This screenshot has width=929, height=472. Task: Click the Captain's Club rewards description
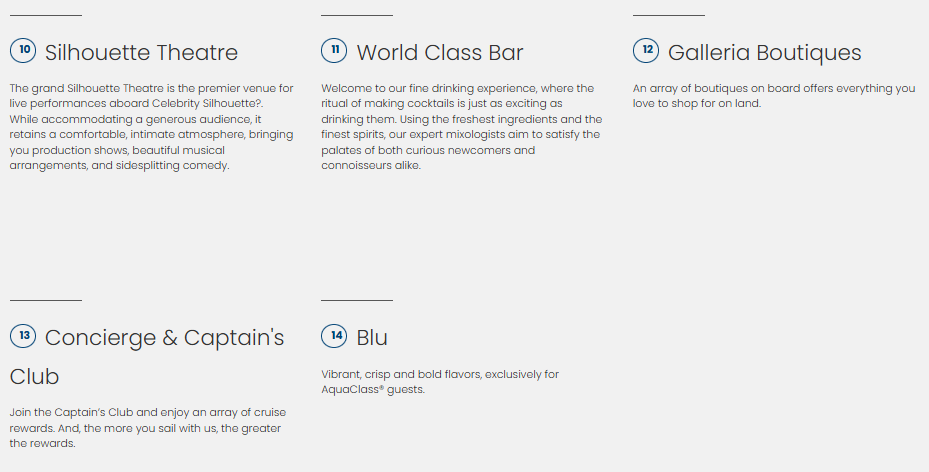pyautogui.click(x=145, y=427)
